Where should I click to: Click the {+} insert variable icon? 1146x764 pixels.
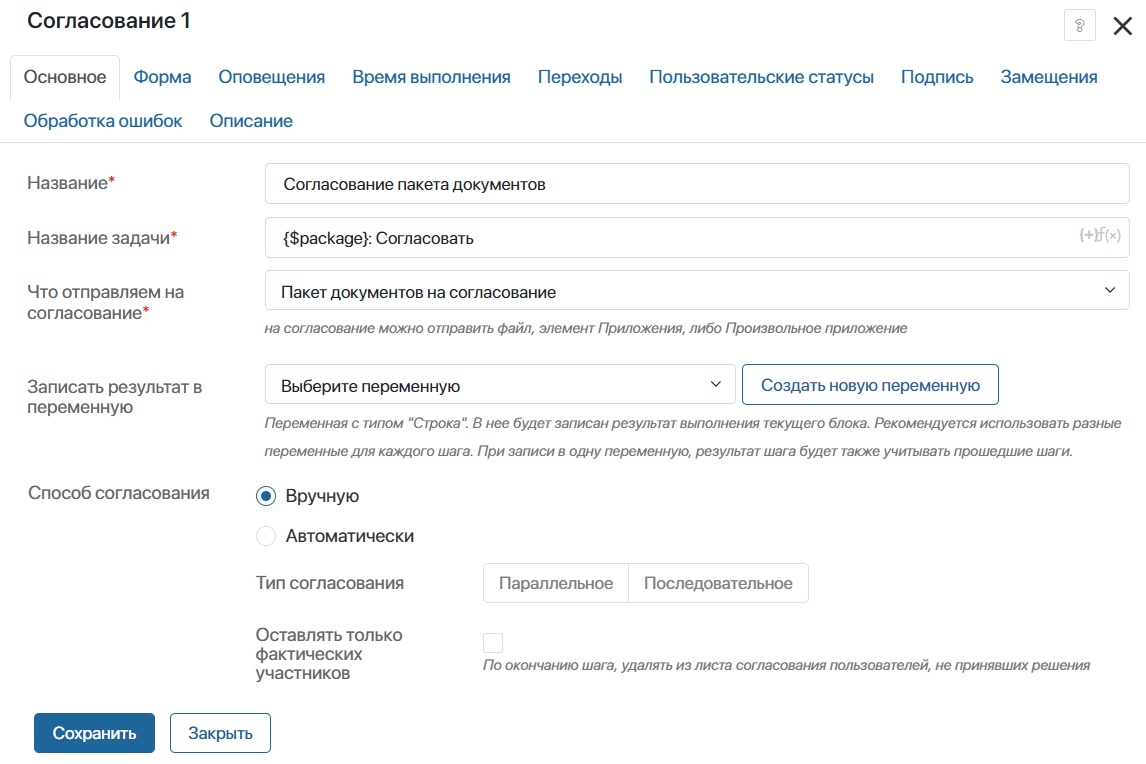click(x=1088, y=235)
